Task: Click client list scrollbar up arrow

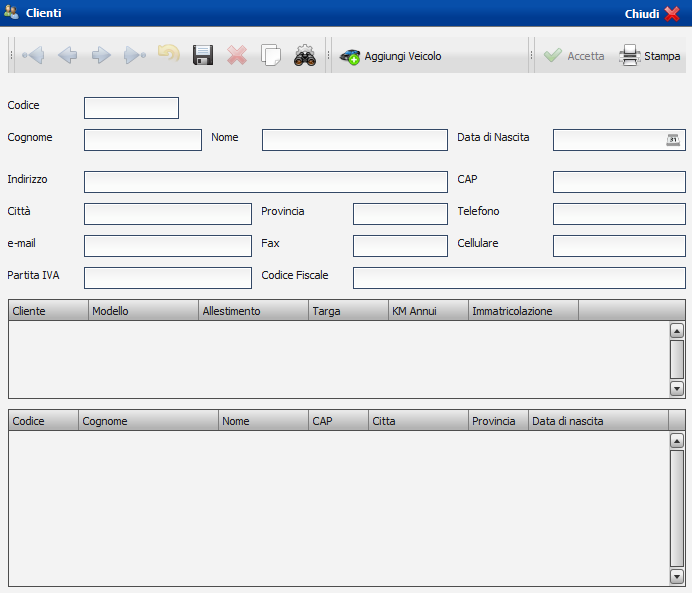Action: click(677, 440)
